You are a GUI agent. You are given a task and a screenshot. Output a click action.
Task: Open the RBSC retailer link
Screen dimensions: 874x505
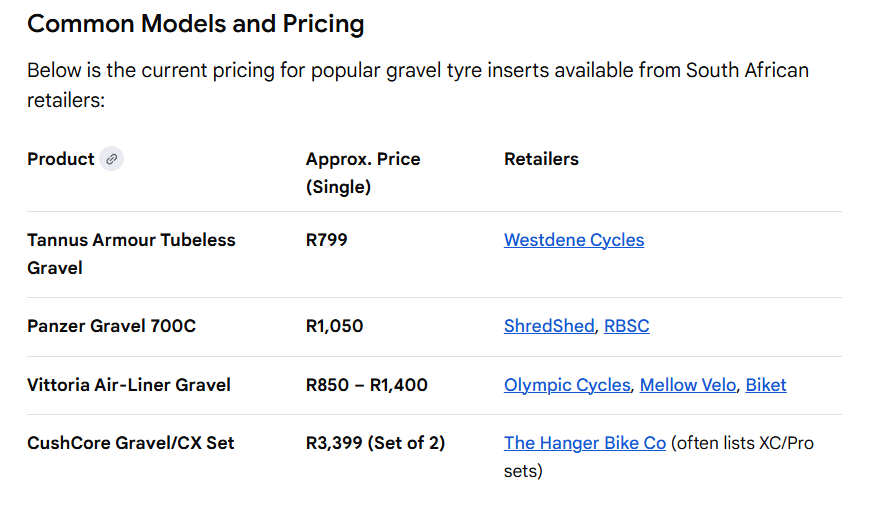626,326
